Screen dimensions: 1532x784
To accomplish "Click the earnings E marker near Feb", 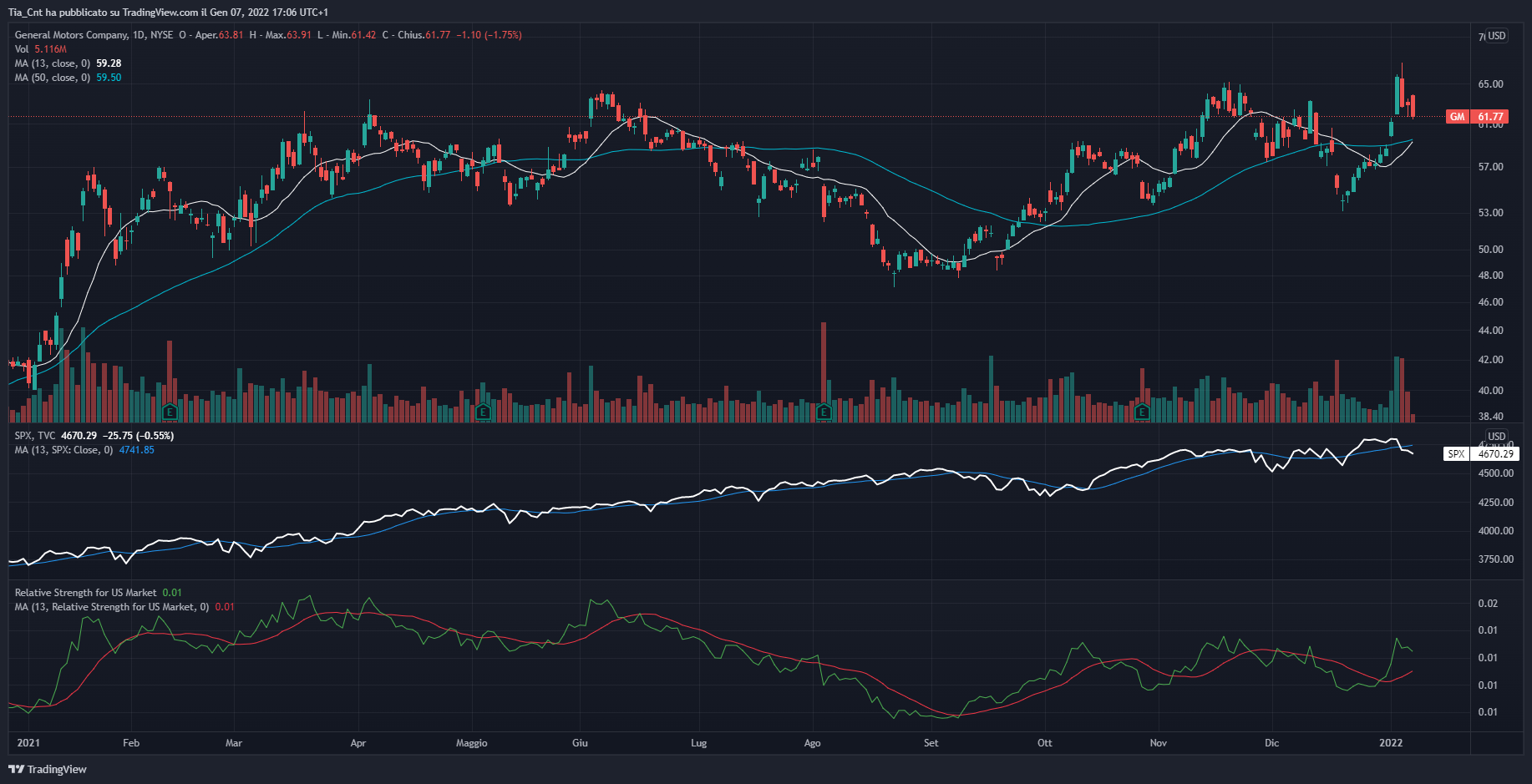I will click(x=170, y=412).
